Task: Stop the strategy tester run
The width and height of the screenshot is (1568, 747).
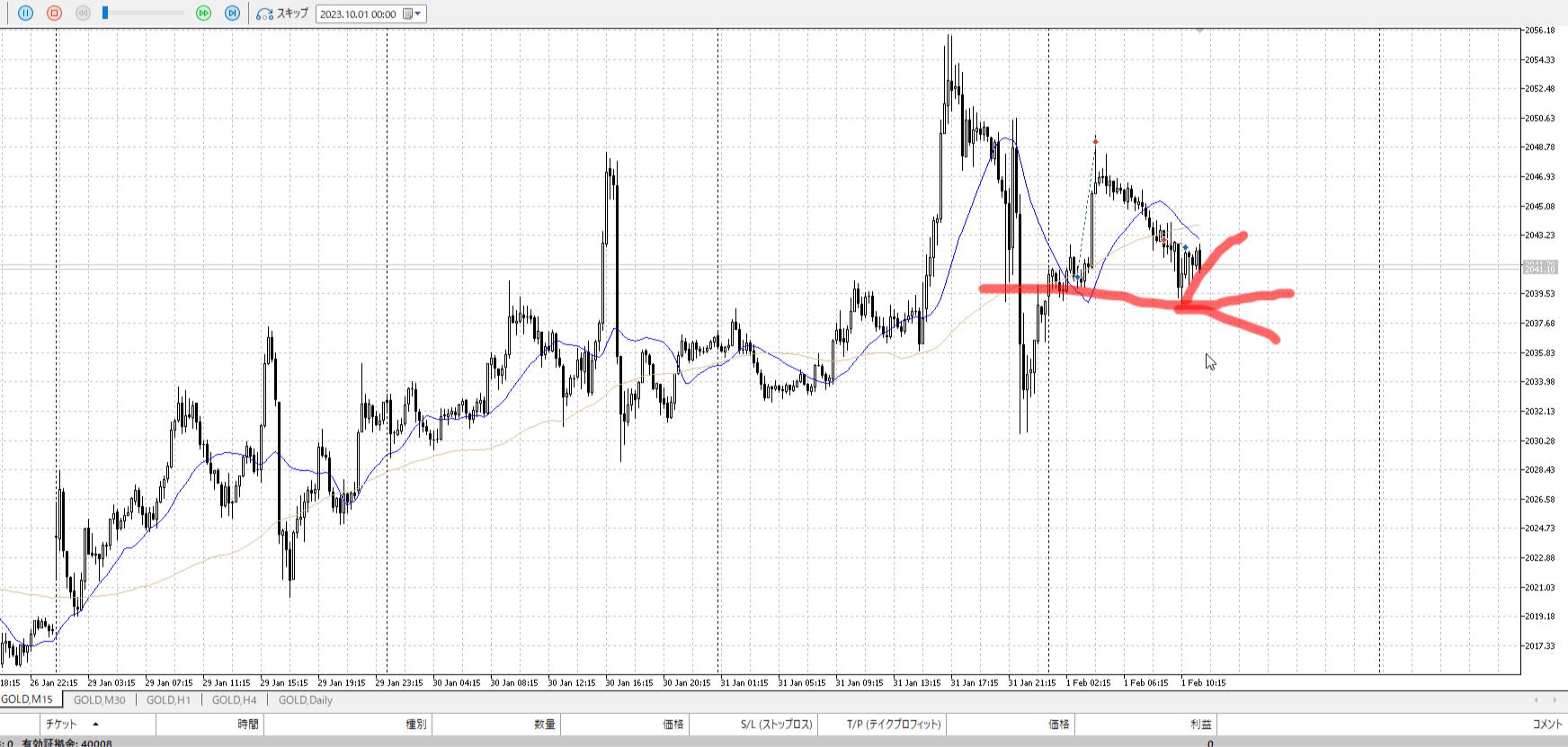Action: click(54, 13)
